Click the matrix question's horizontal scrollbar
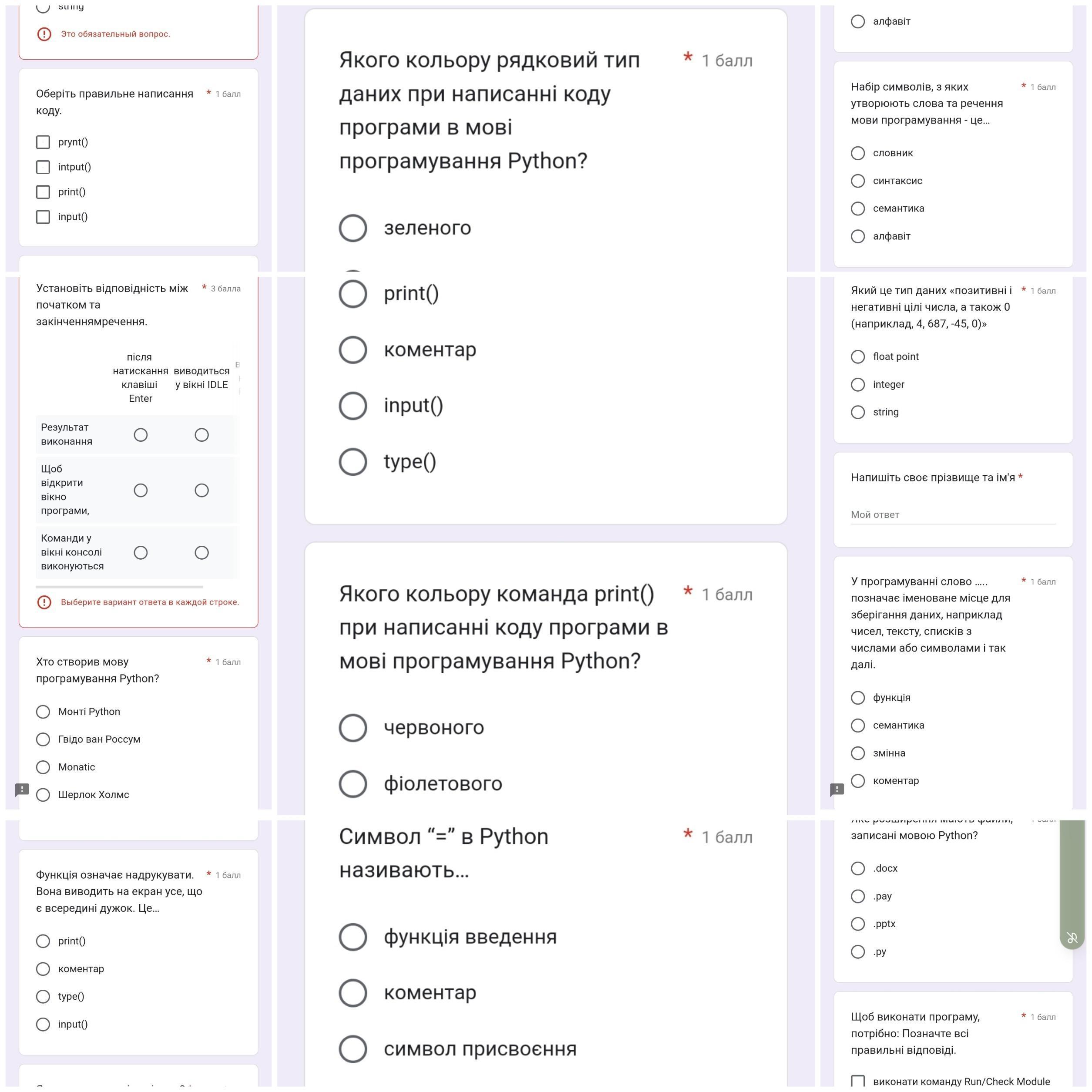1092x1092 pixels. (120, 587)
